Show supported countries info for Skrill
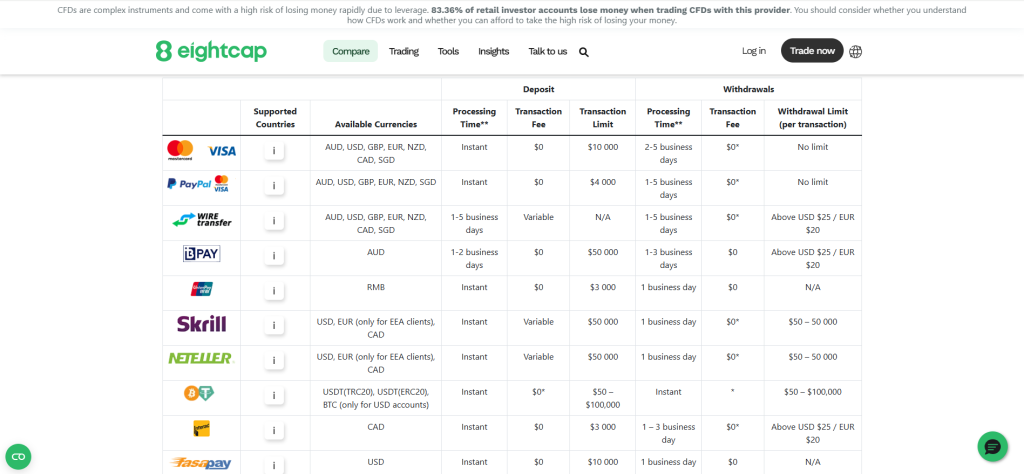1024x474 pixels. pyautogui.click(x=274, y=326)
